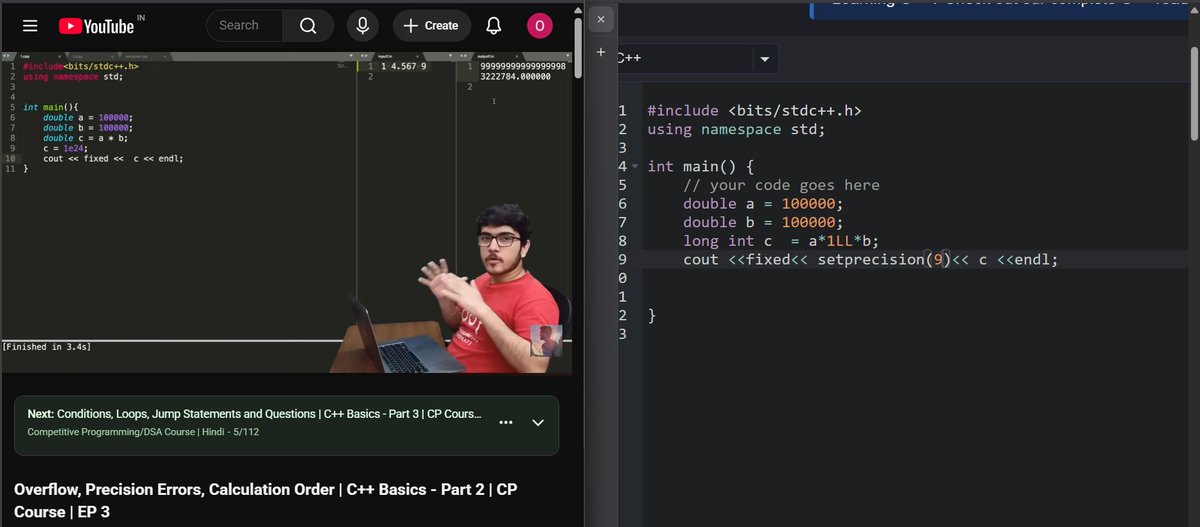Click the #include <bits/stdc++.h> line in right editor

coord(754,111)
